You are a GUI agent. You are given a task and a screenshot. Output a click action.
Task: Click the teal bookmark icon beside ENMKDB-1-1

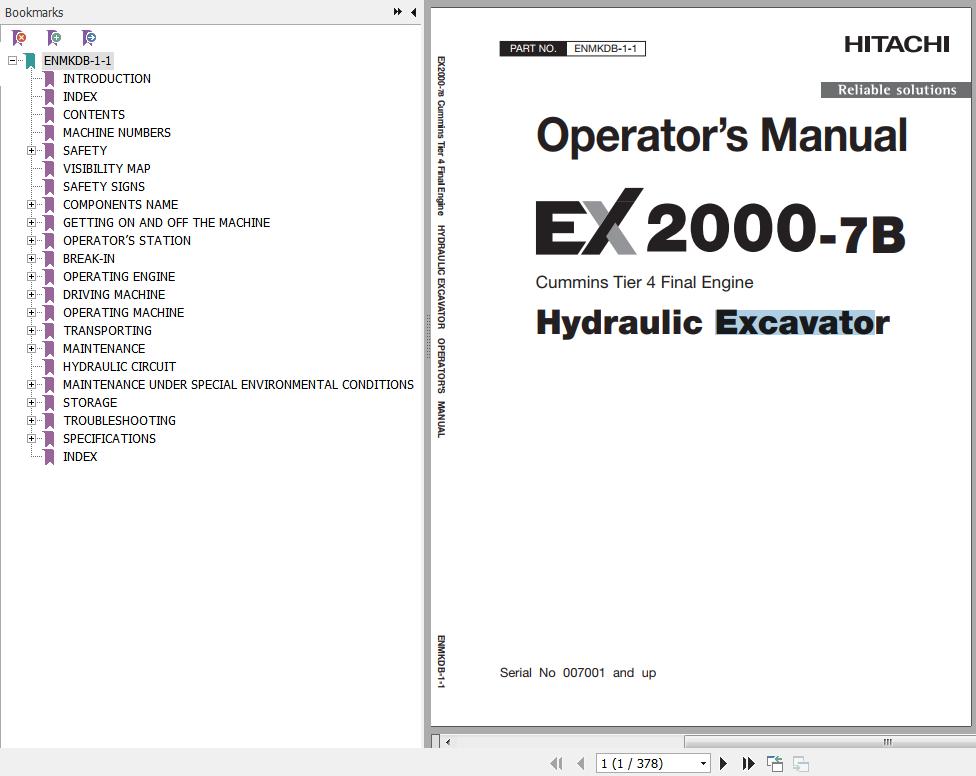point(30,60)
